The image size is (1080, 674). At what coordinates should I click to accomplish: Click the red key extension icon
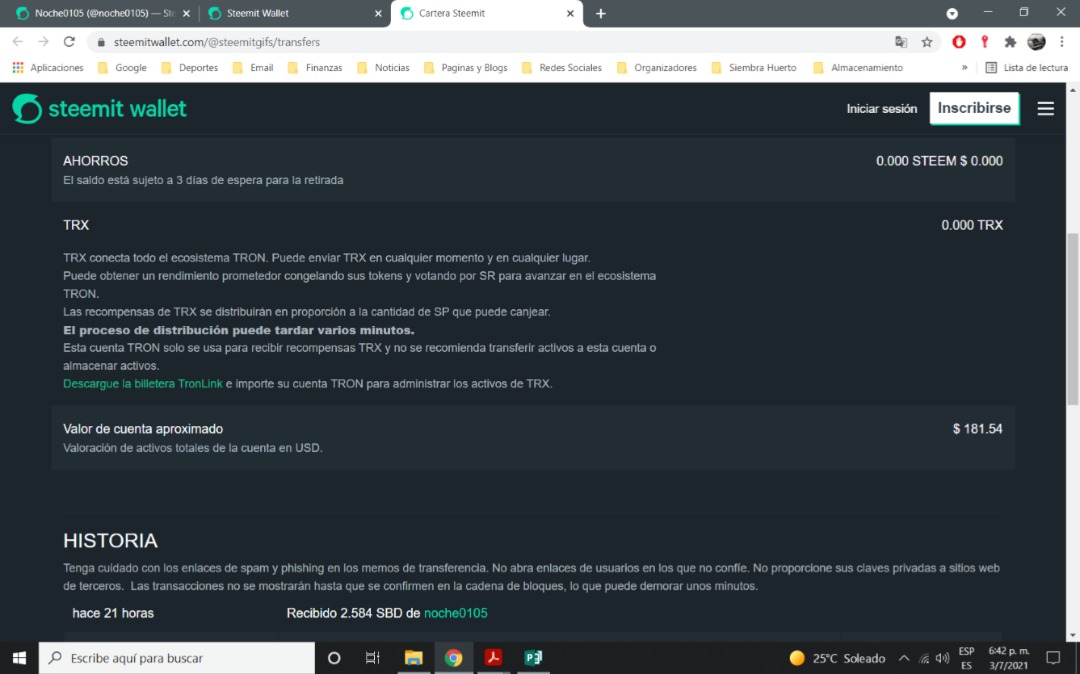click(x=984, y=42)
